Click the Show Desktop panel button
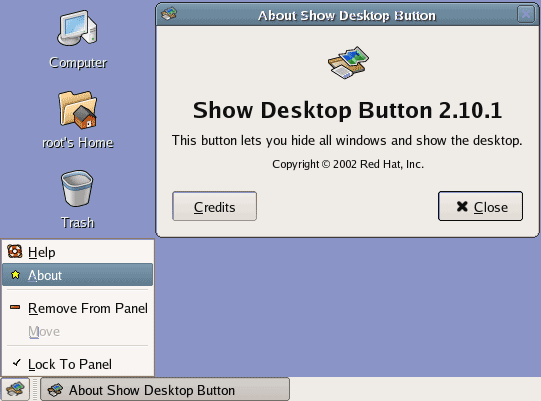 (x=15, y=389)
